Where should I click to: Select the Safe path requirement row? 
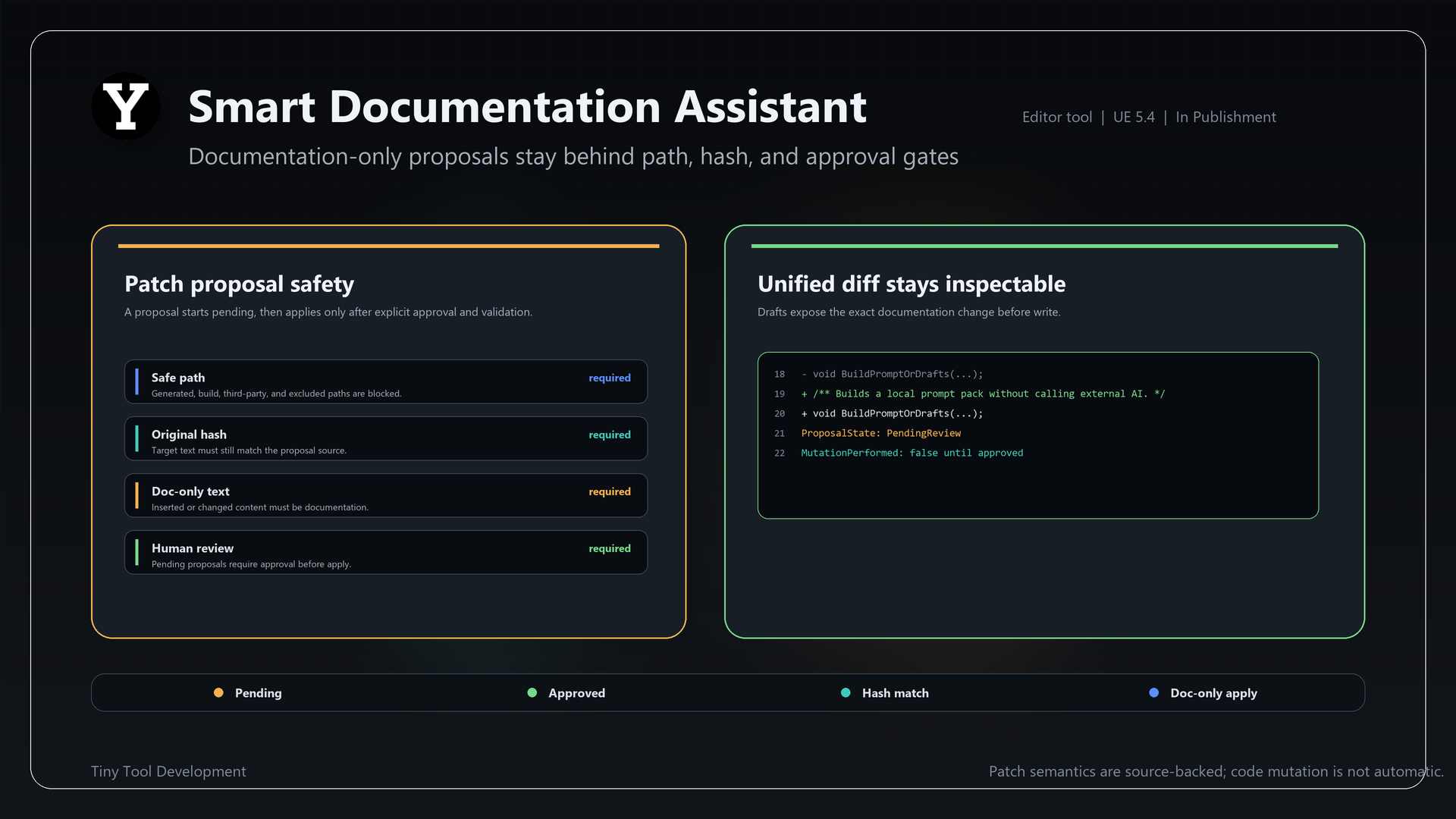pos(386,381)
